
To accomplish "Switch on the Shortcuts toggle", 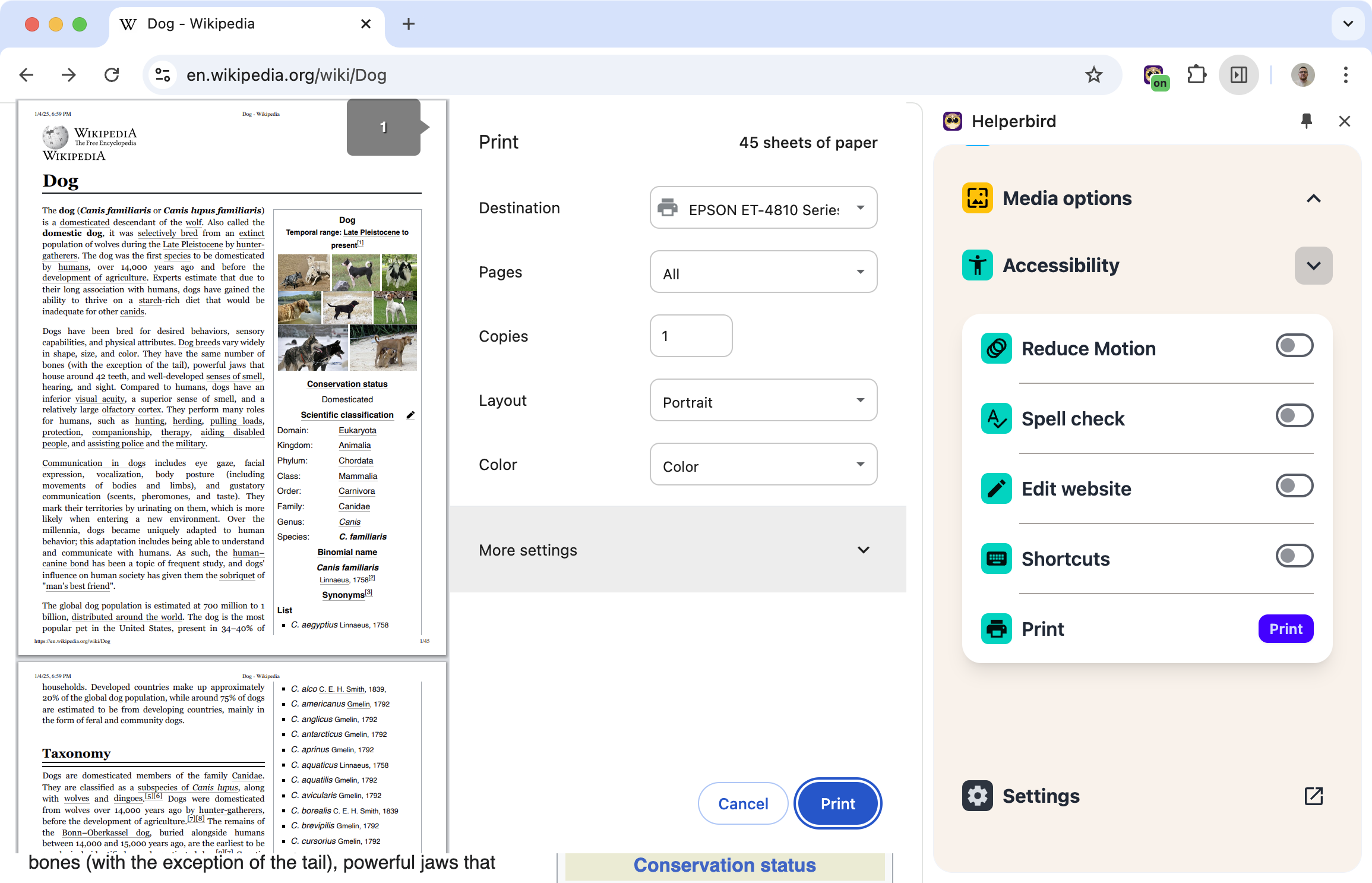I will (x=1294, y=556).
